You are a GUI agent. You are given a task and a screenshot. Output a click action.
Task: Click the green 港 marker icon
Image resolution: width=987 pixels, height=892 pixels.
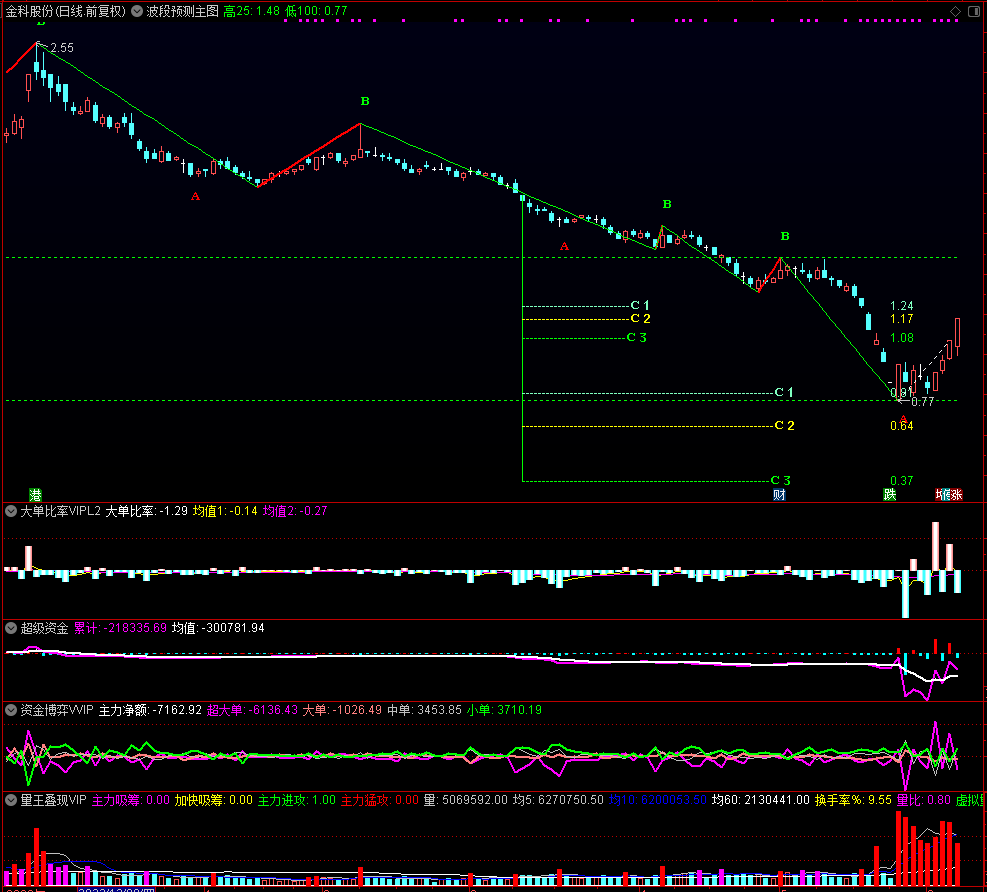tap(35, 495)
